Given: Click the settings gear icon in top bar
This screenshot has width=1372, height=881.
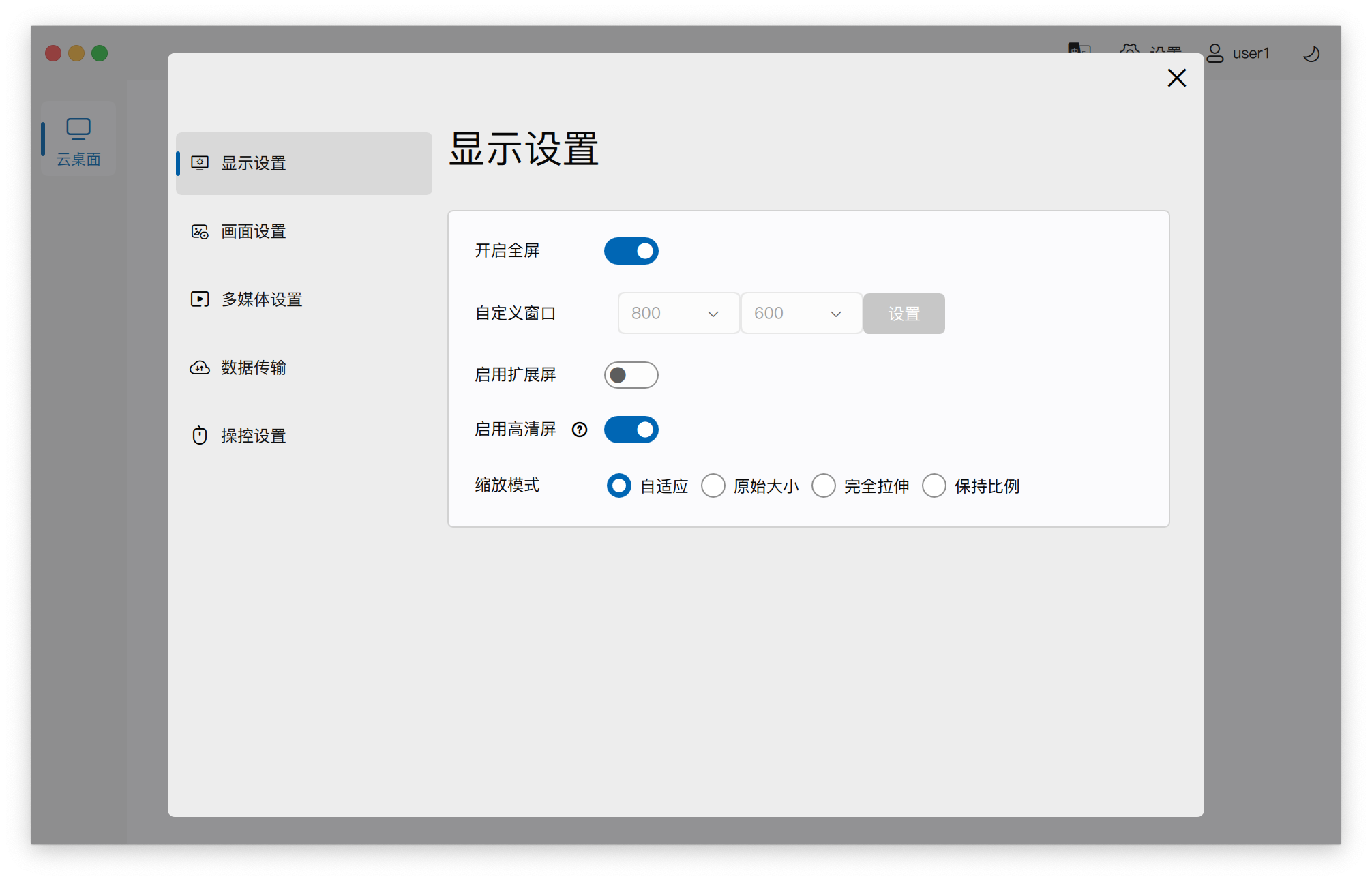Looking at the screenshot, I should click(1130, 49).
